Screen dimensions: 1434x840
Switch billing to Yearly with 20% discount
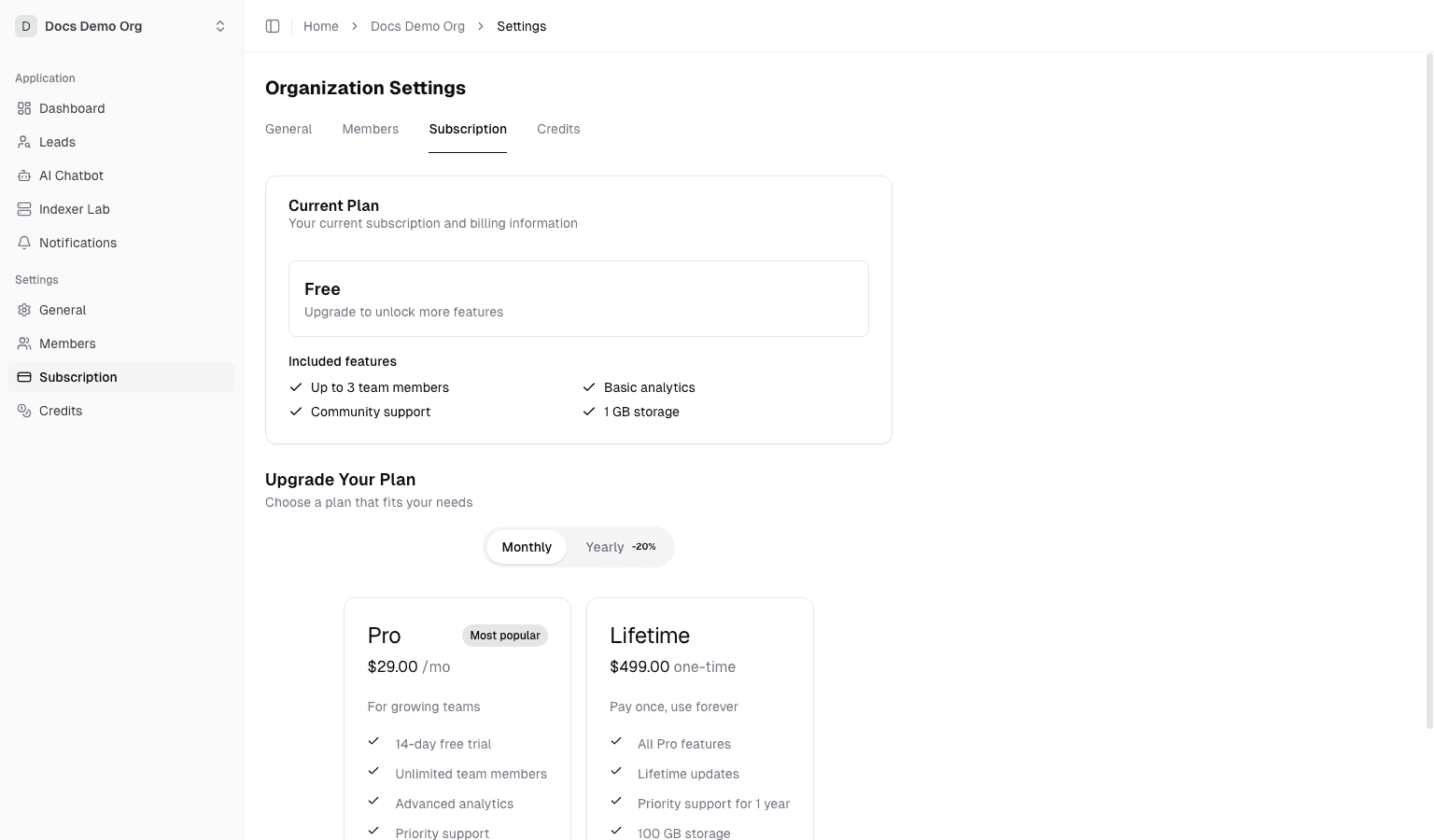point(620,547)
